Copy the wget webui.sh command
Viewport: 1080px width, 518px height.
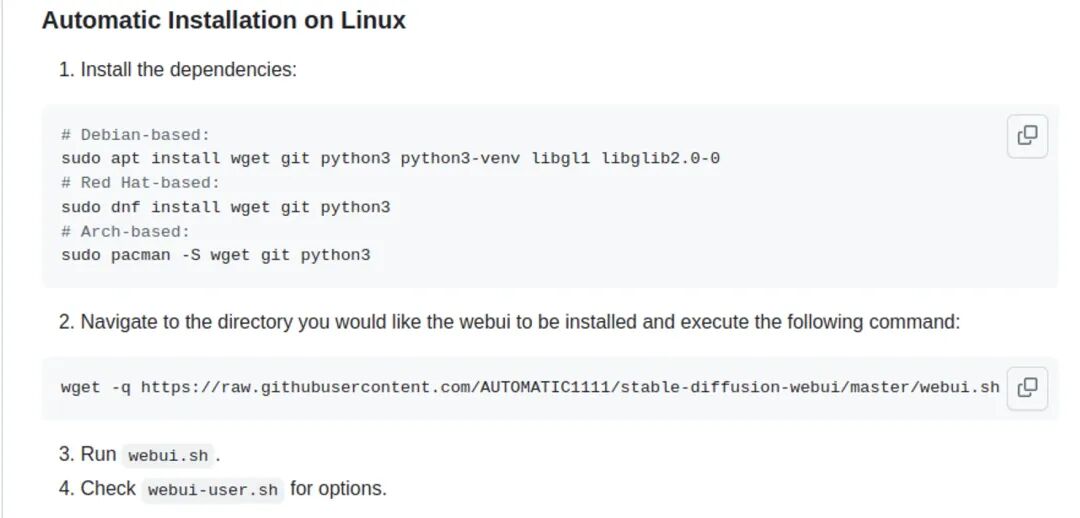pyautogui.click(x=1027, y=387)
